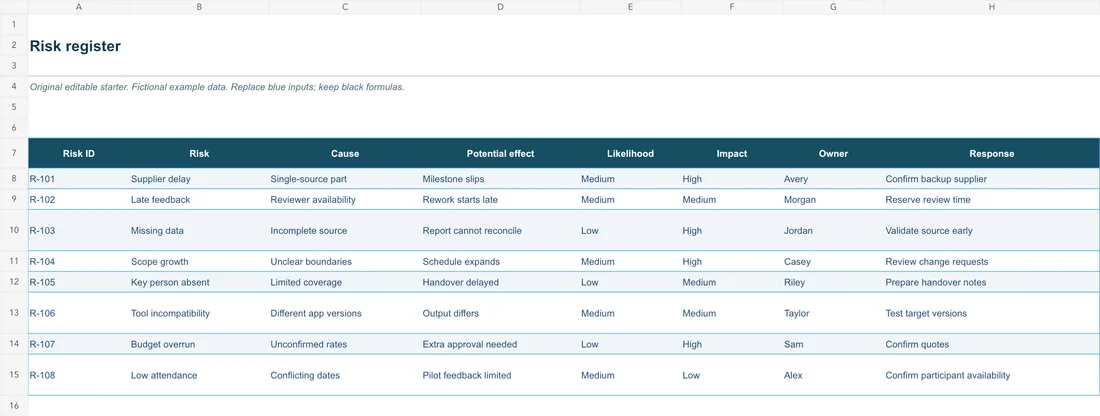Click the Prepare handover notes cell

[x=991, y=282]
